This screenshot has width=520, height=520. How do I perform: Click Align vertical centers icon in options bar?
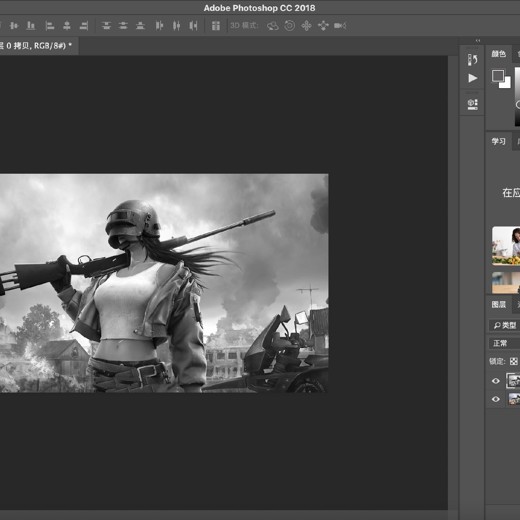pos(14,26)
